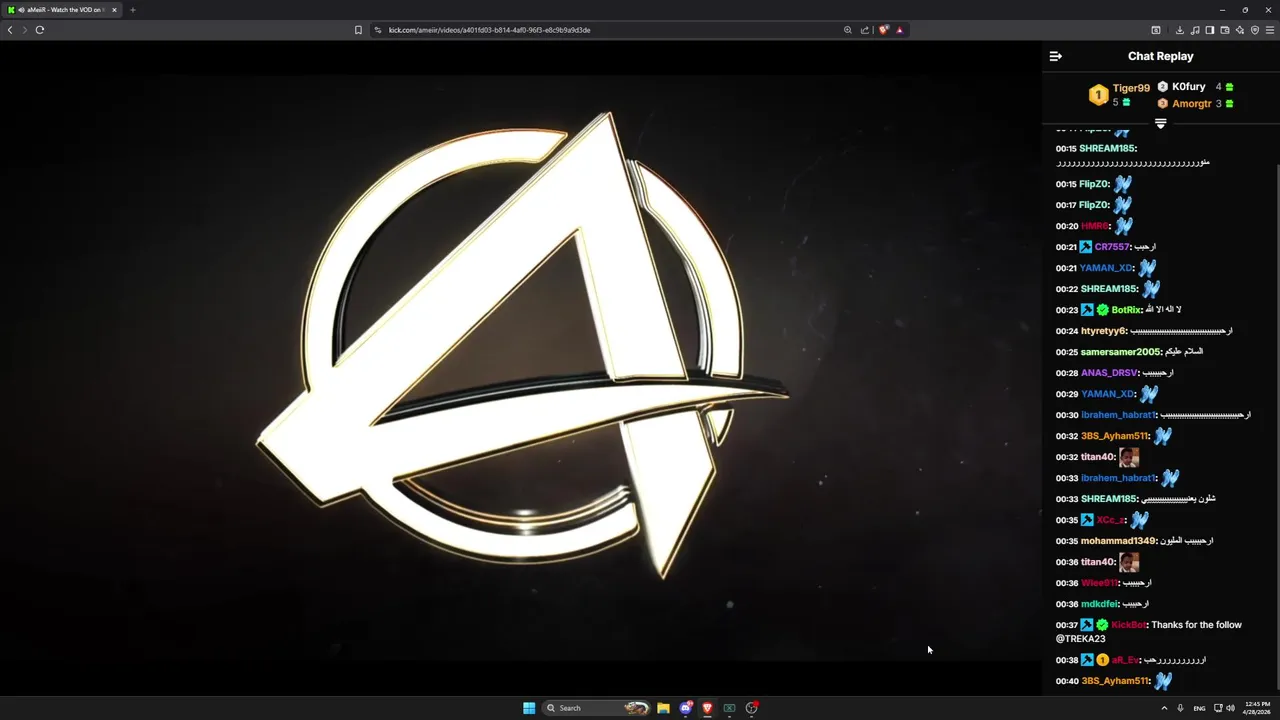The image size is (1280, 720).
Task: Bookmark this page with the bookmark icon
Action: (358, 30)
